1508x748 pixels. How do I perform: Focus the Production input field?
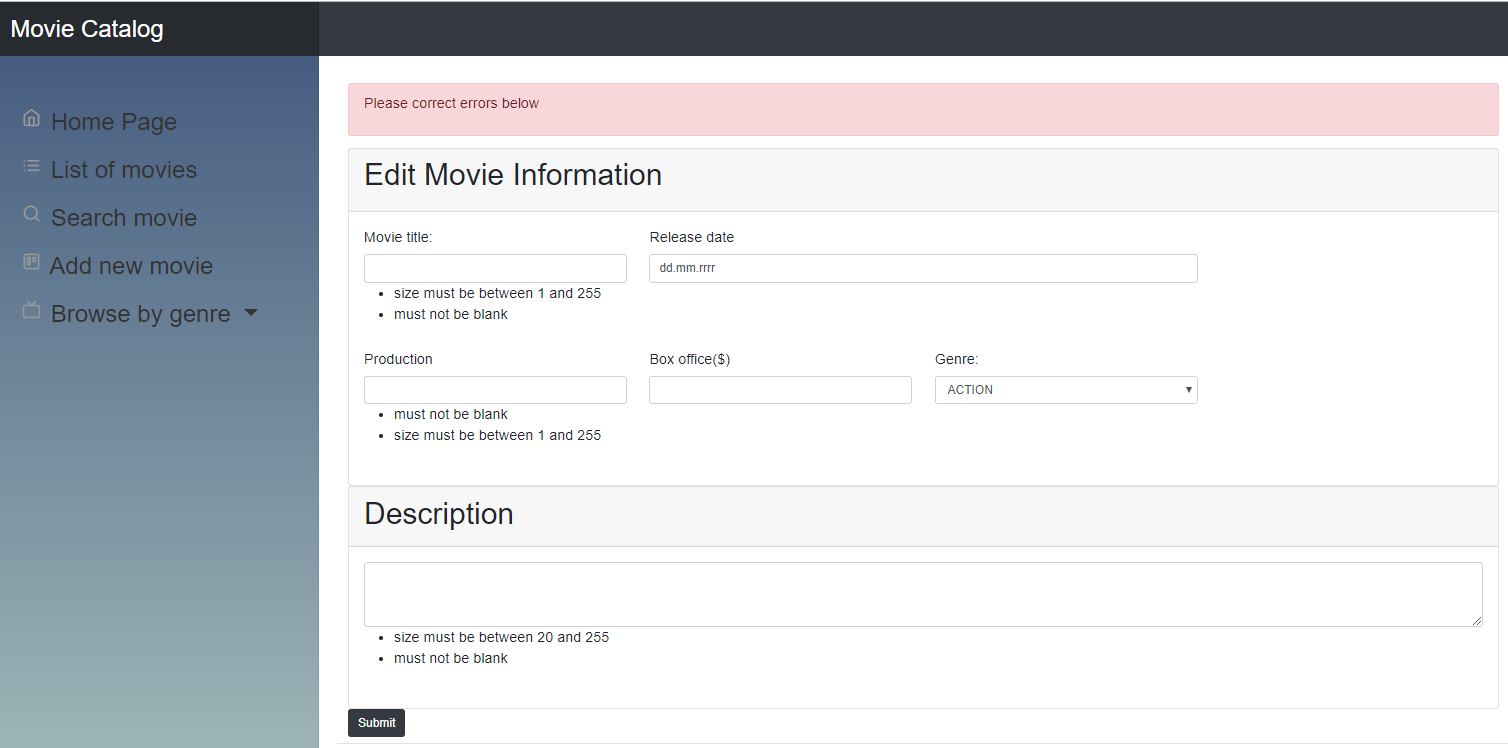[x=495, y=390]
